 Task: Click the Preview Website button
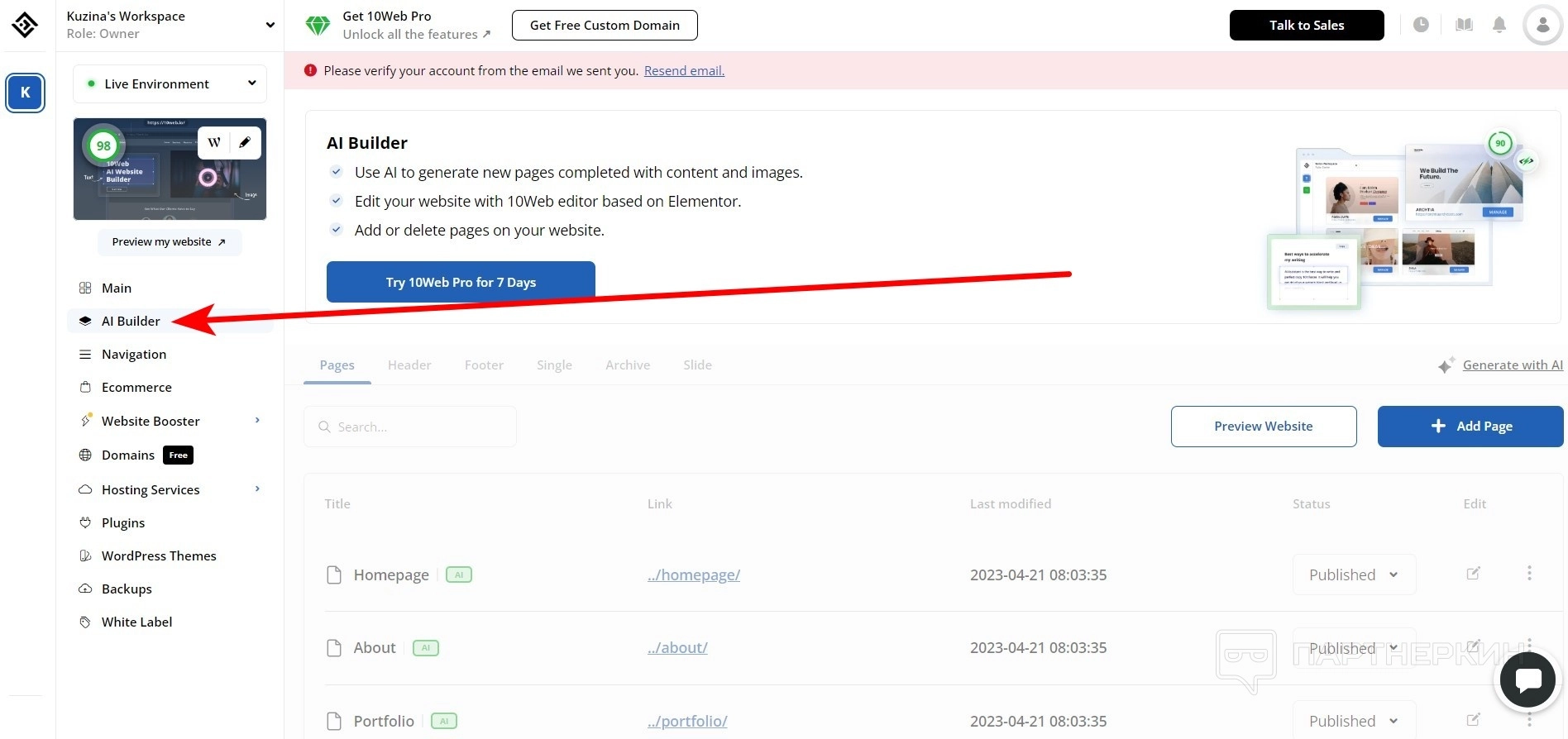coord(1264,426)
